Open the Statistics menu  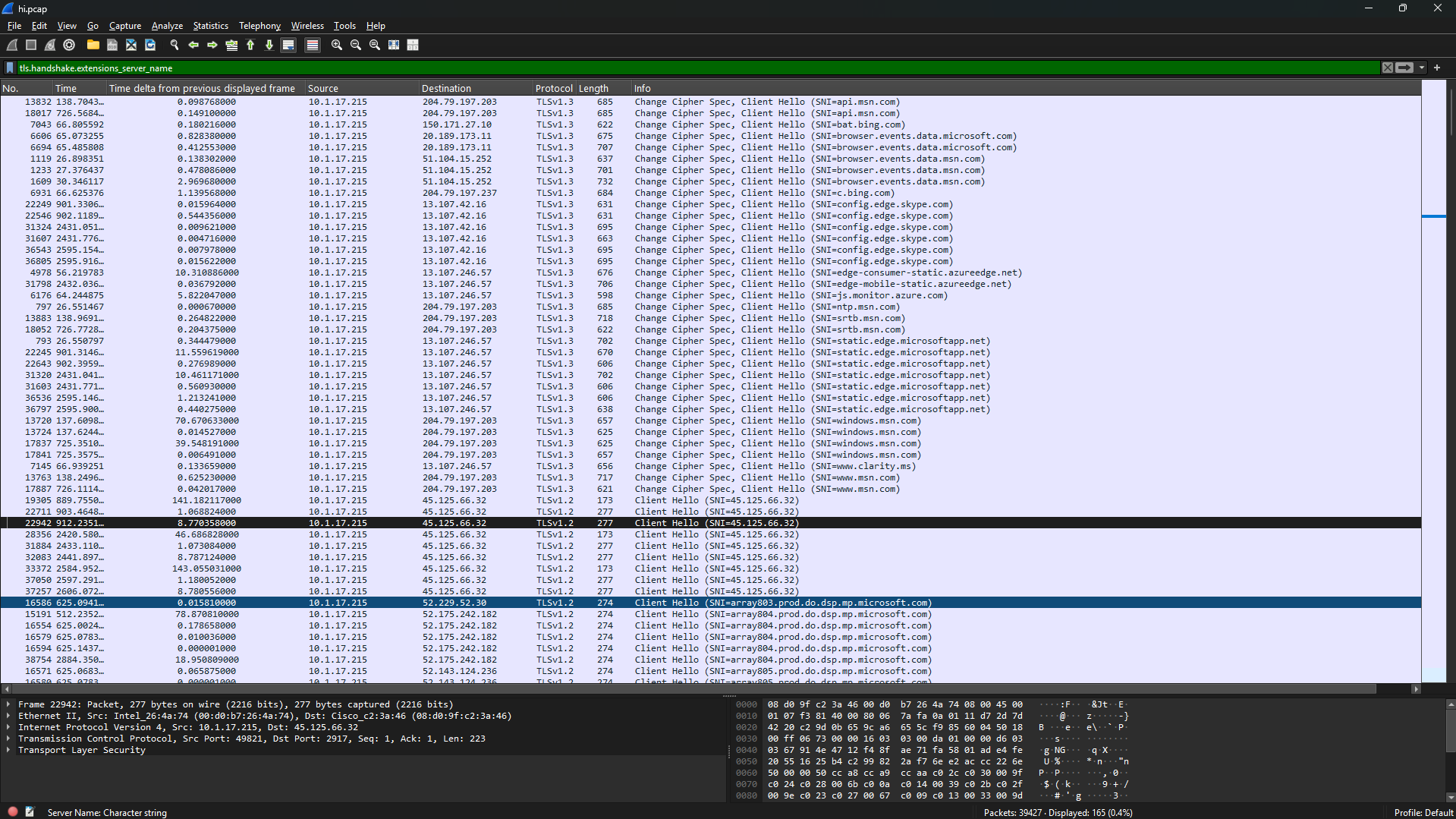tap(210, 26)
